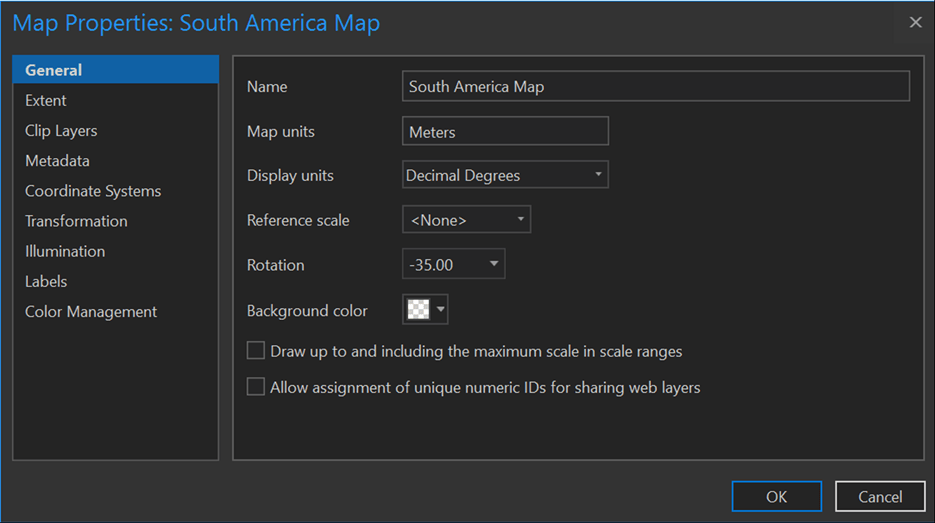Switch to Clip Layers section
The width and height of the screenshot is (935, 523).
click(x=61, y=131)
